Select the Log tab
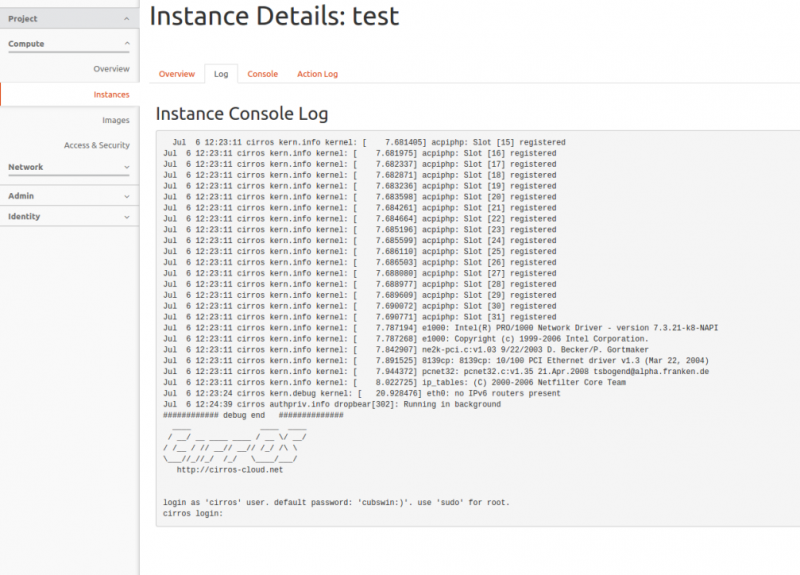 pyautogui.click(x=220, y=74)
